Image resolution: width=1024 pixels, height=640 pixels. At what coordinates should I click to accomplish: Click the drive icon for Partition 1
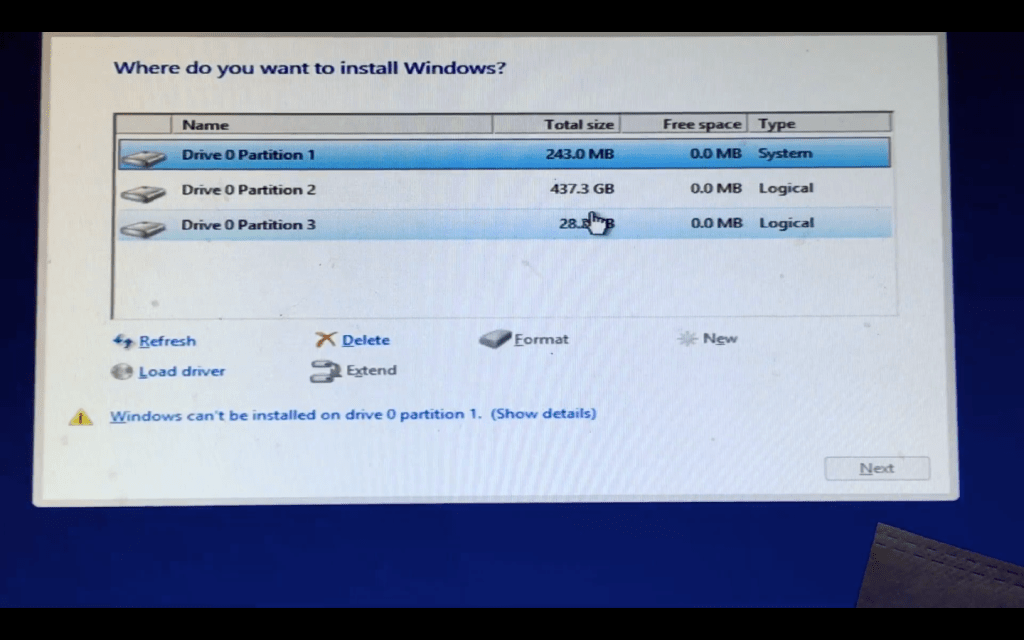[142, 157]
